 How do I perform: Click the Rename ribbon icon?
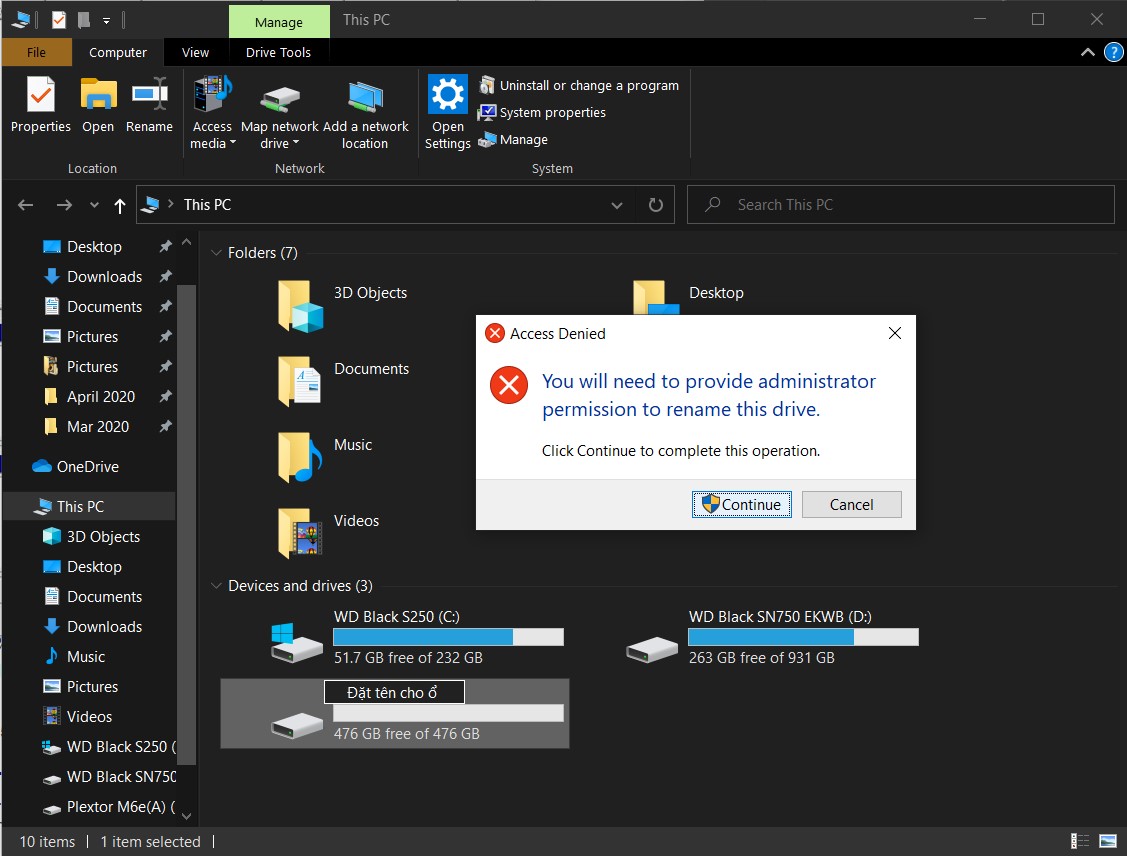[x=149, y=104]
